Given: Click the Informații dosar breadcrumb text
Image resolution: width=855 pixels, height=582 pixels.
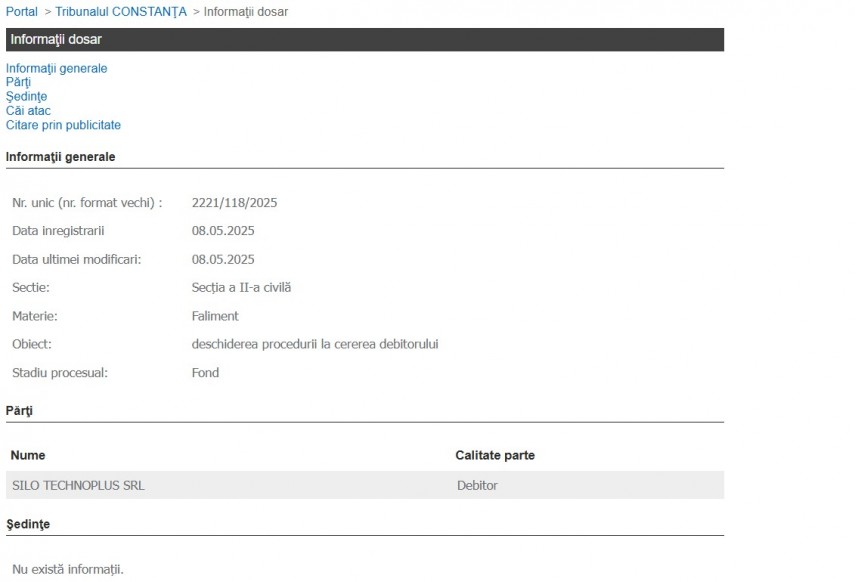Looking at the screenshot, I should (x=246, y=11).
